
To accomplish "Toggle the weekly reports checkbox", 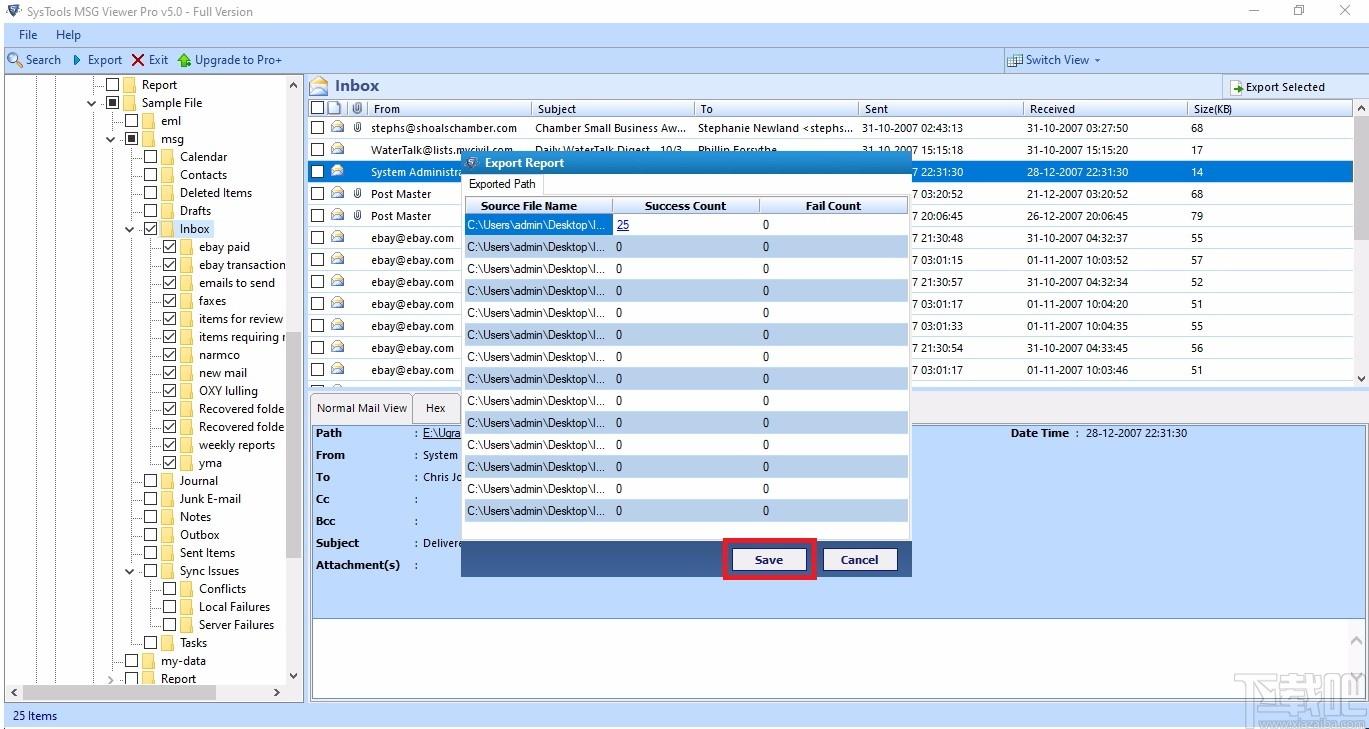I will point(170,445).
